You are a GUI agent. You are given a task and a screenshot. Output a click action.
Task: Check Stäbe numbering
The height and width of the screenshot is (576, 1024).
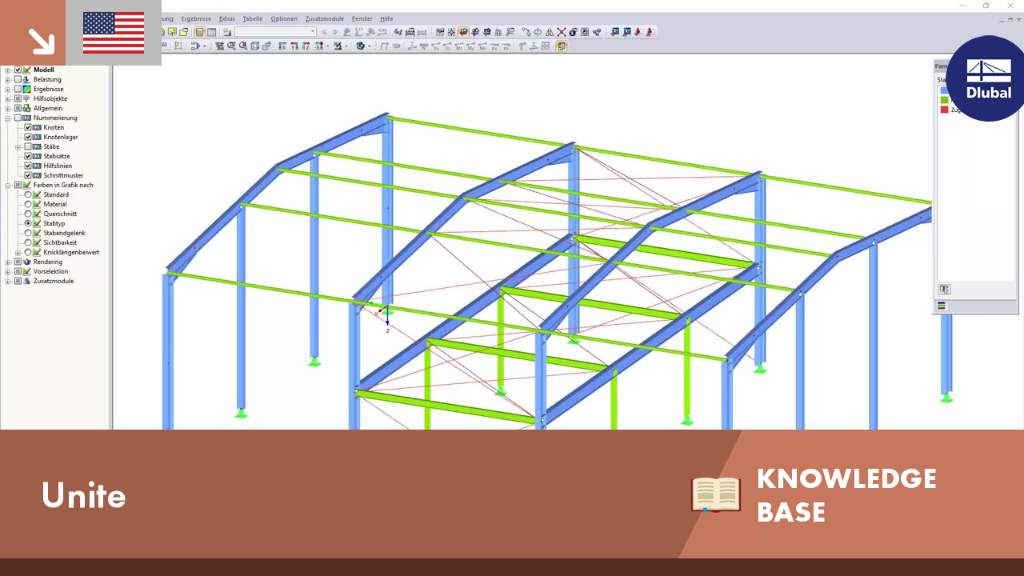[x=28, y=147]
